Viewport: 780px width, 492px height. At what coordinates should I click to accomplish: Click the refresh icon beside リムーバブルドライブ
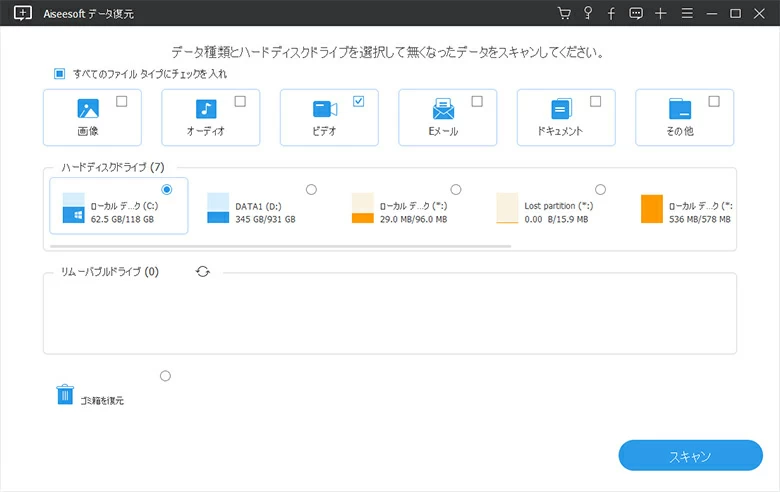tap(203, 271)
